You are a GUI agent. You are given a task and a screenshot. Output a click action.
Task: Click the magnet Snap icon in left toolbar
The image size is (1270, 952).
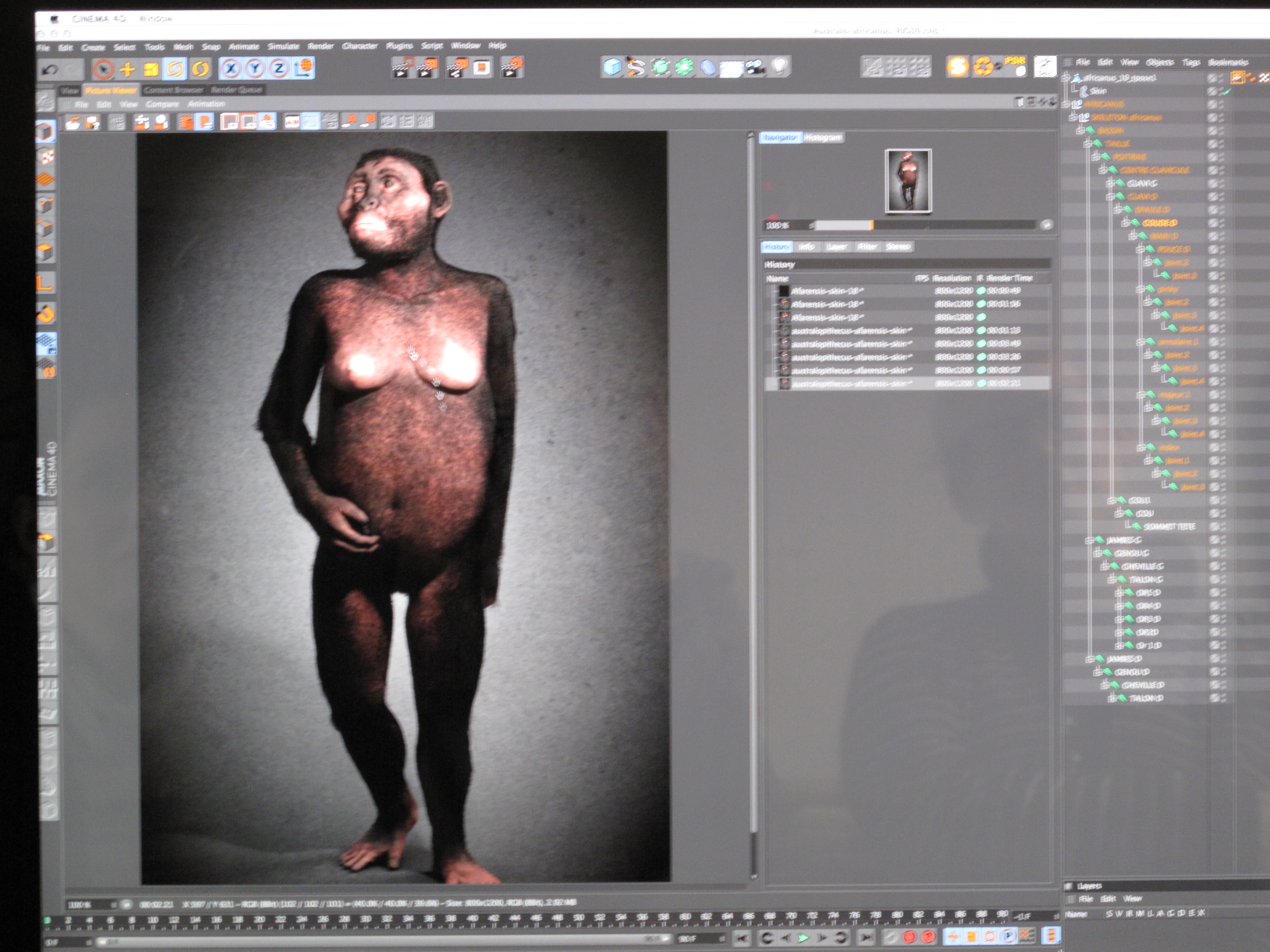tap(46, 314)
